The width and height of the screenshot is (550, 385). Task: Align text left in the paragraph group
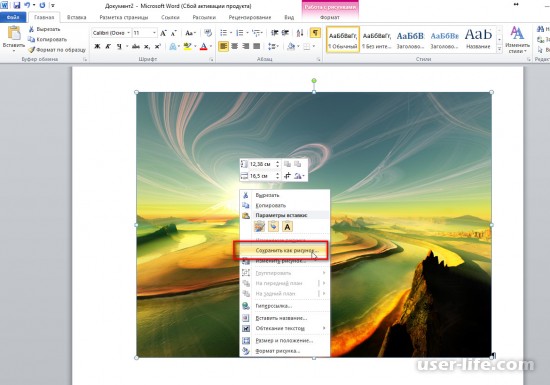point(223,46)
